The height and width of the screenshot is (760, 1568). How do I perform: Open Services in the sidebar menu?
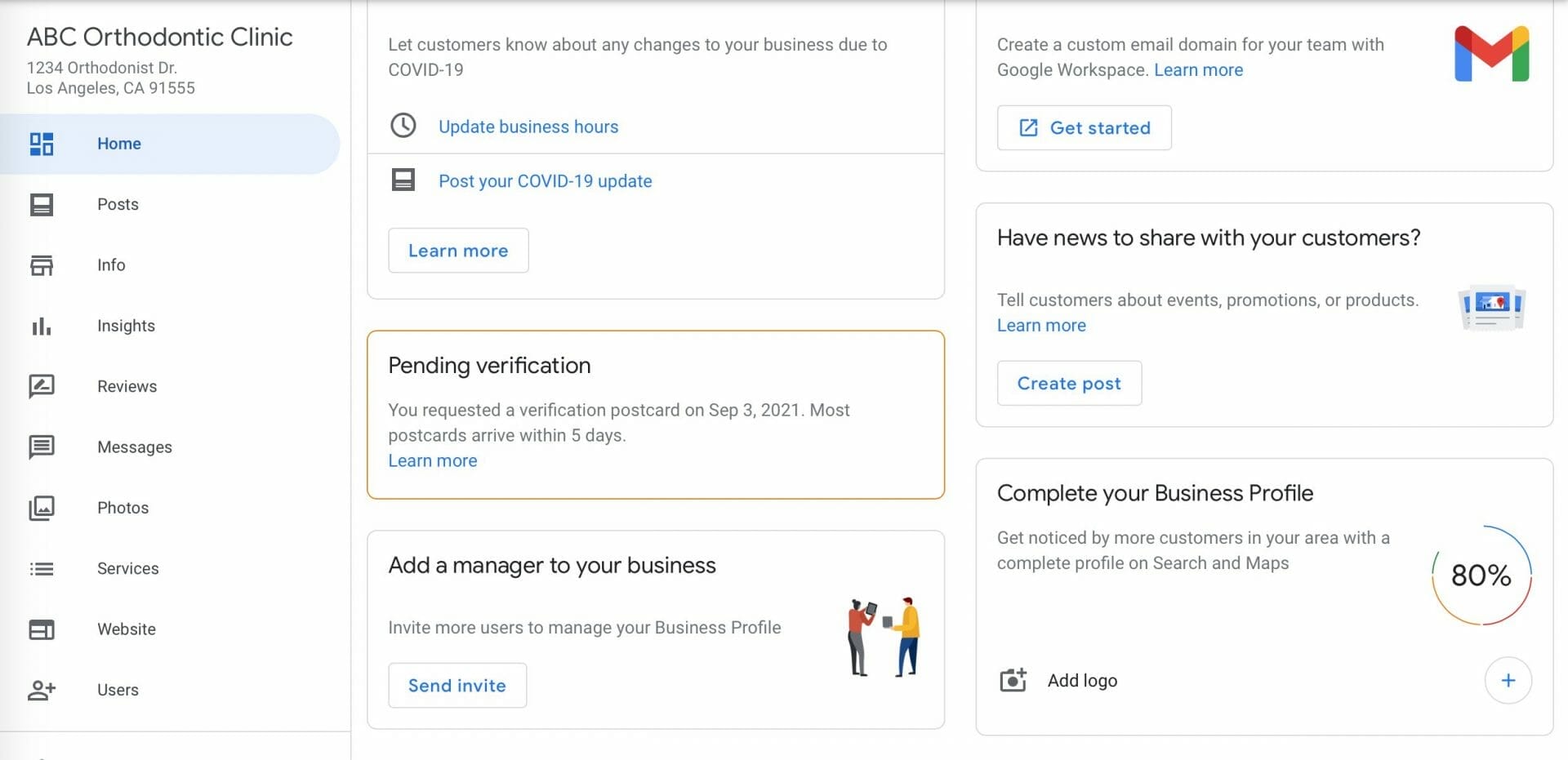coord(127,568)
